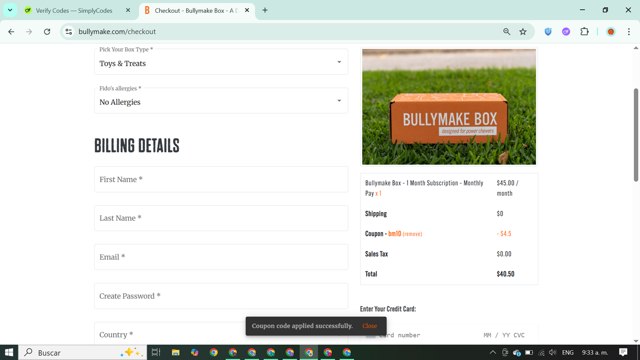640x360 pixels.
Task: Click the $40.50 total amount
Action: (x=505, y=274)
